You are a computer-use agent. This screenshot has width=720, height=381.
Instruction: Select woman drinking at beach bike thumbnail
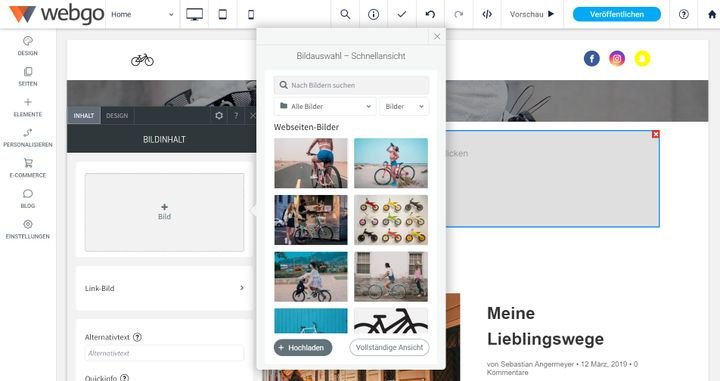(x=391, y=163)
